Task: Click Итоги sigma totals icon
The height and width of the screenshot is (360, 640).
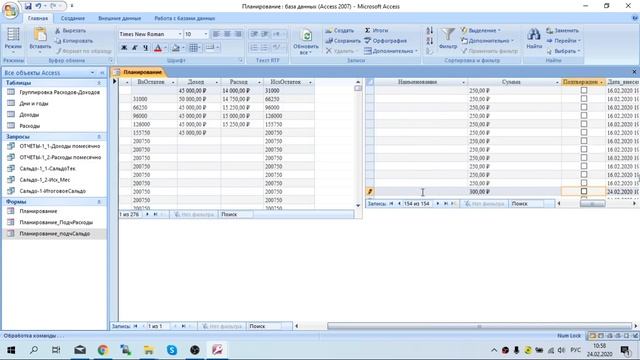Action: point(367,31)
